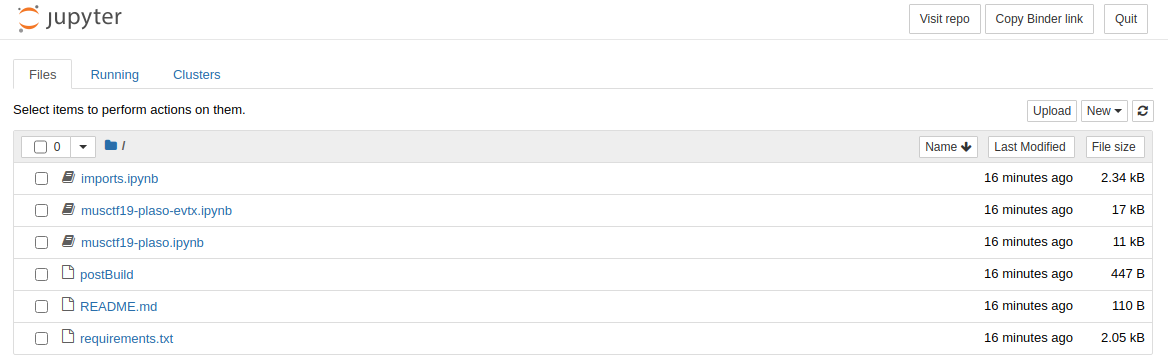Click the file icon beside postBuild

click(x=68, y=274)
